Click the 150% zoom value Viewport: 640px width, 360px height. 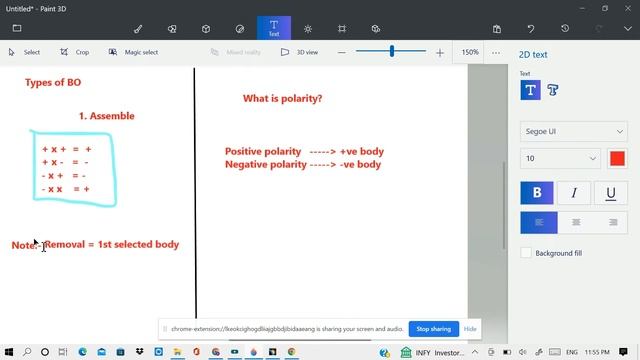pyautogui.click(x=470, y=52)
